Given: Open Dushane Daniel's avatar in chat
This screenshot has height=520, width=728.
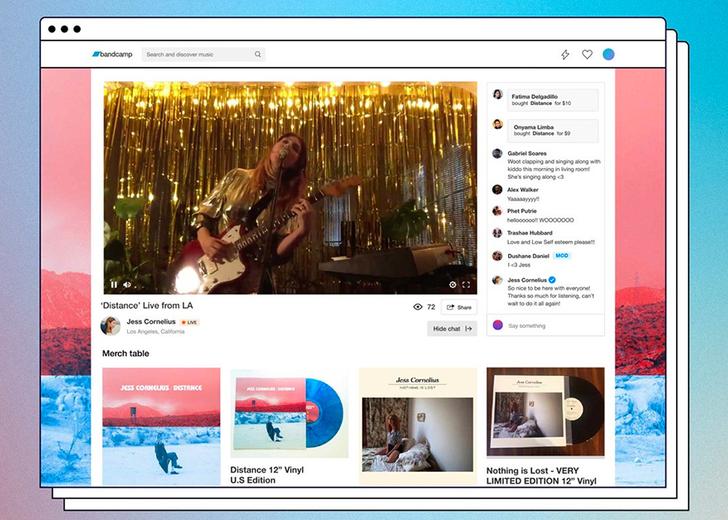Looking at the screenshot, I should point(497,256).
